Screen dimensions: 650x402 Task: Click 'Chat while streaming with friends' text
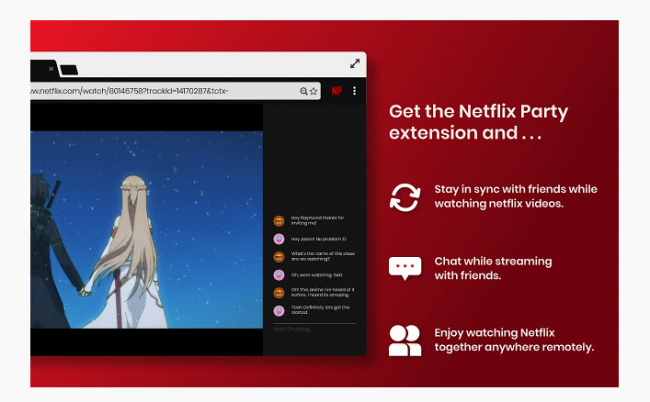pyautogui.click(x=492, y=268)
